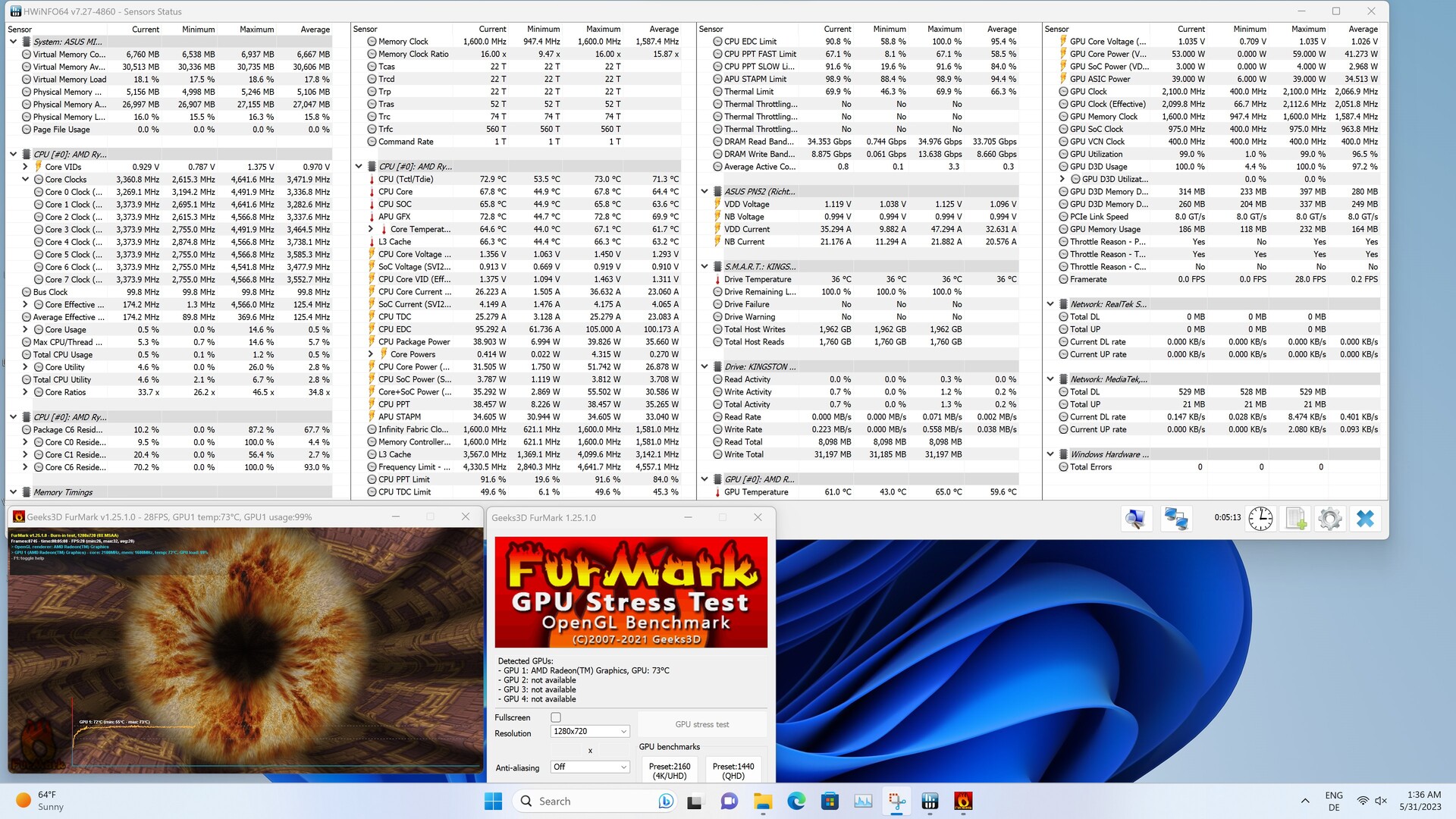Click the first panel's Maximum column header
The height and width of the screenshot is (819, 1456).
(x=257, y=29)
